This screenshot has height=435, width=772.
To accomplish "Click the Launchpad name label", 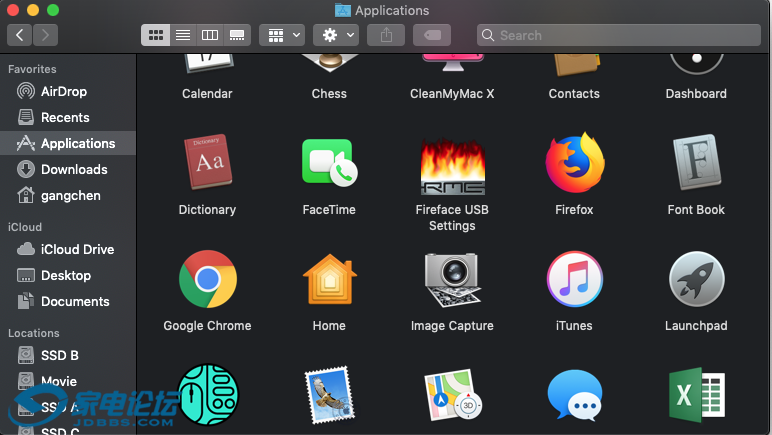I will click(x=697, y=326).
